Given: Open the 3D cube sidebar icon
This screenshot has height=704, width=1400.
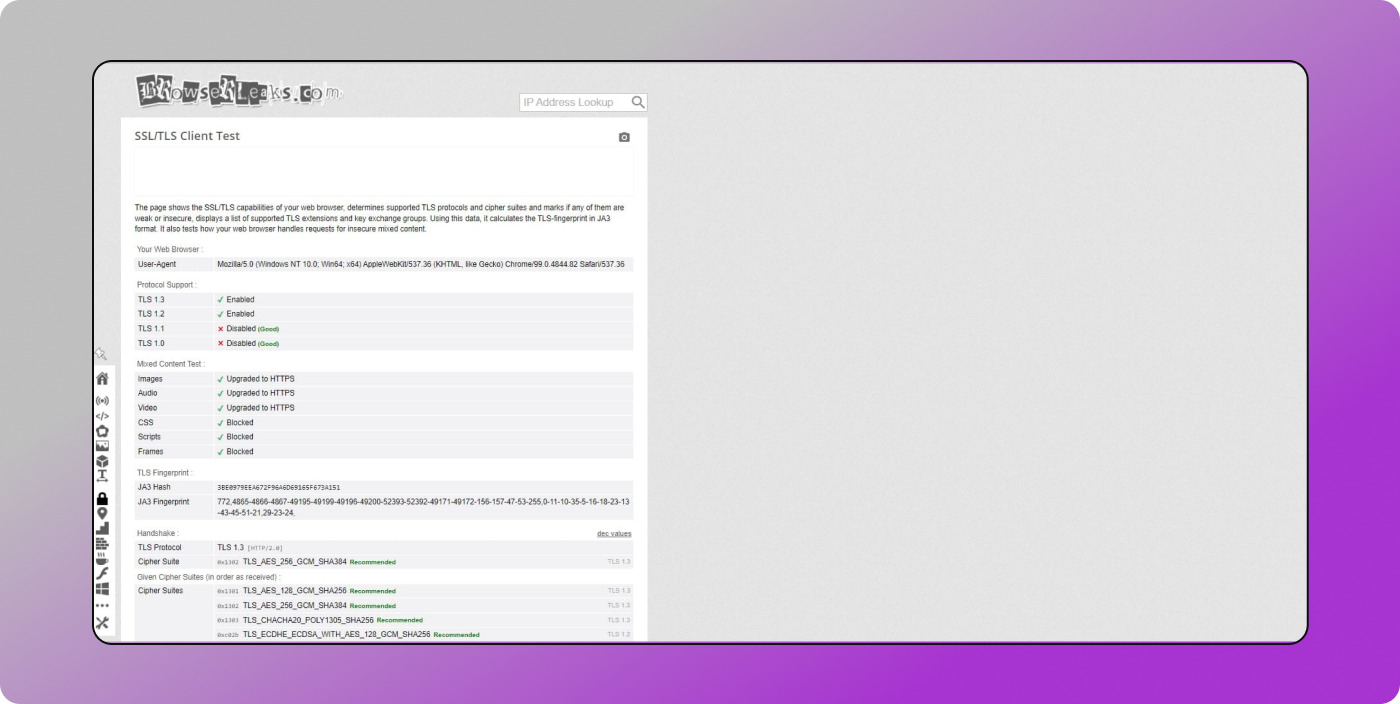Looking at the screenshot, I should (x=102, y=461).
